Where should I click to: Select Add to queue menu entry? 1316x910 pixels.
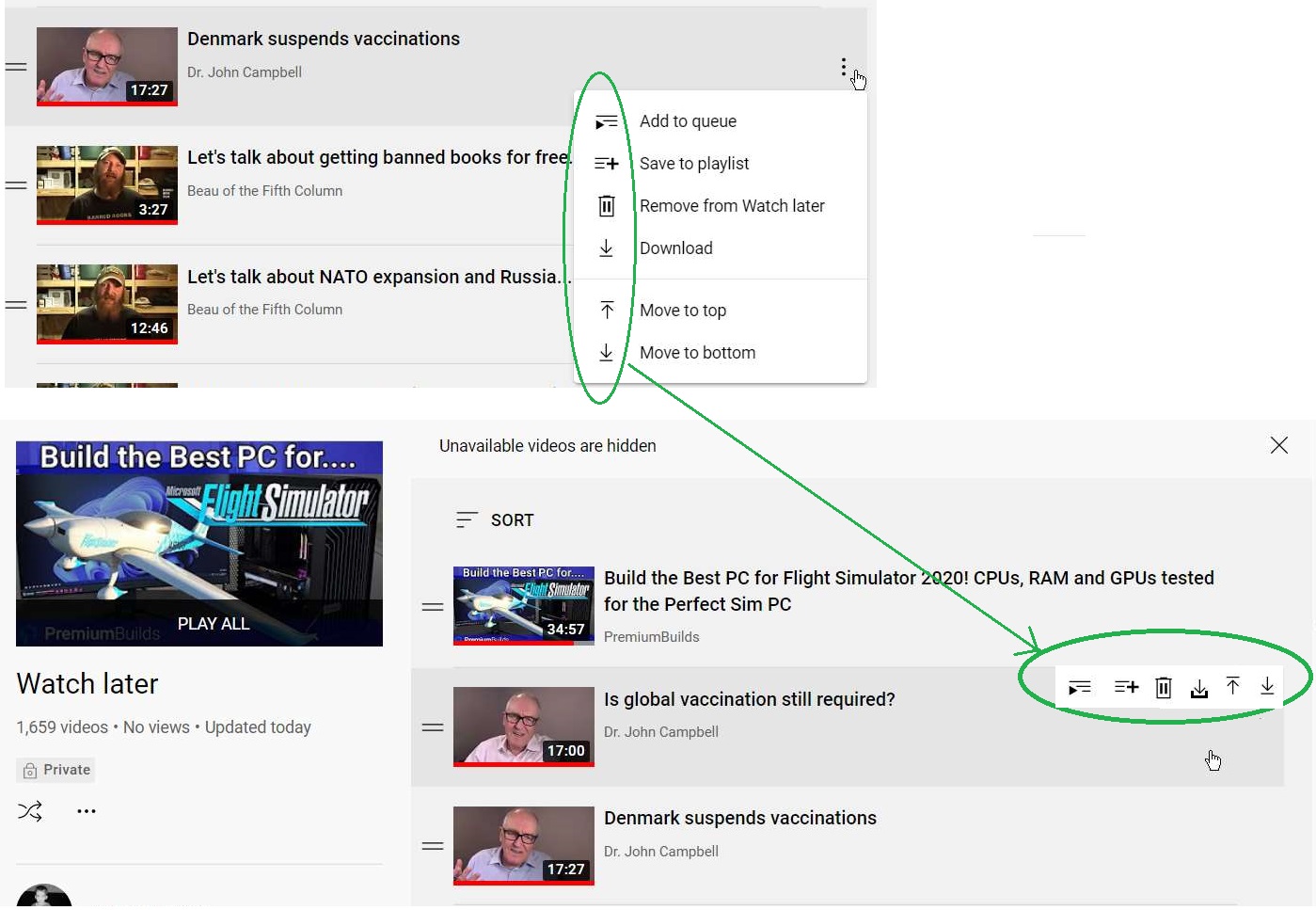[x=688, y=121]
